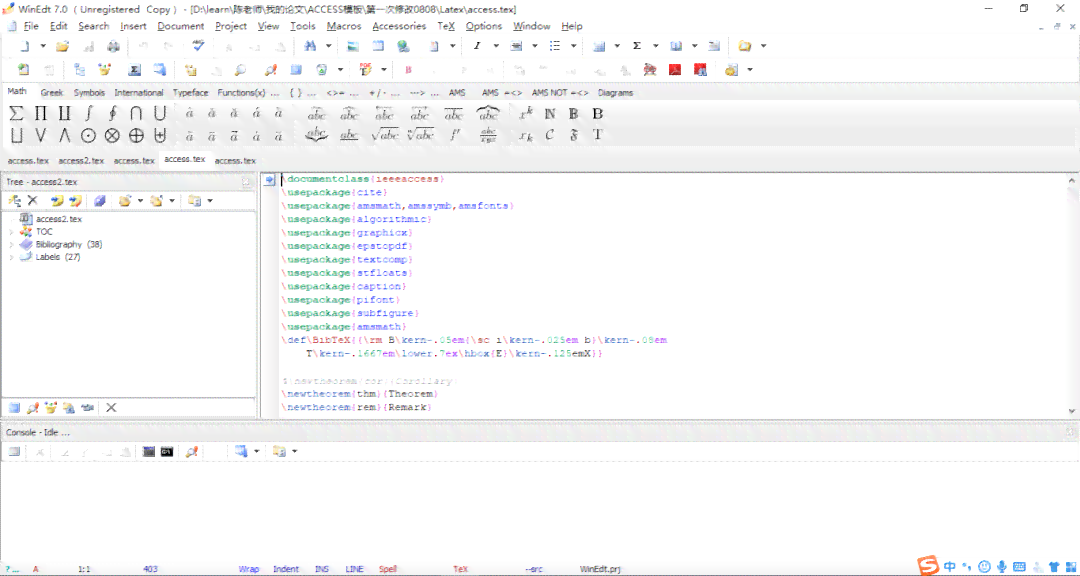
Task: Insert the square root of abc symbol
Action: pos(384,136)
